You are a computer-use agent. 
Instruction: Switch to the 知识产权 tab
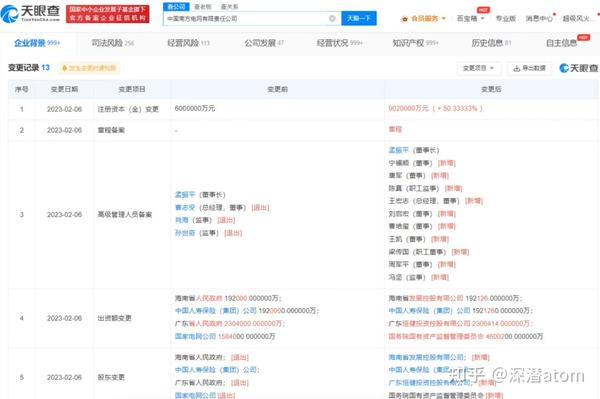(x=416, y=43)
